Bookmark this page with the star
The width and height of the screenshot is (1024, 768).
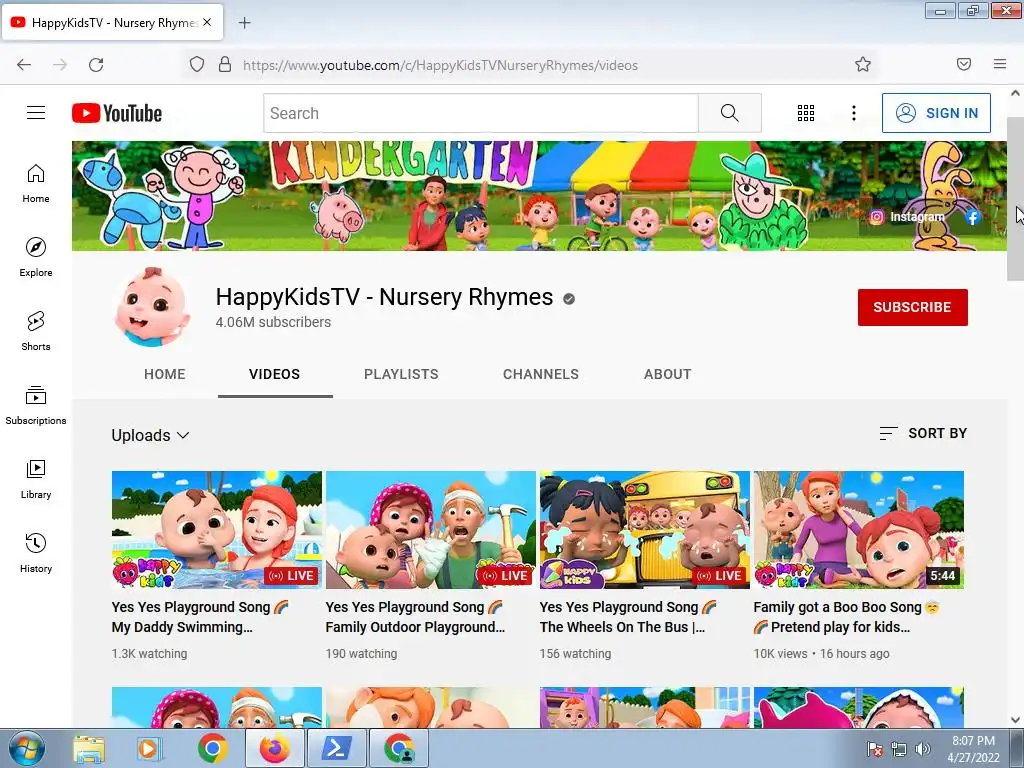click(x=863, y=65)
